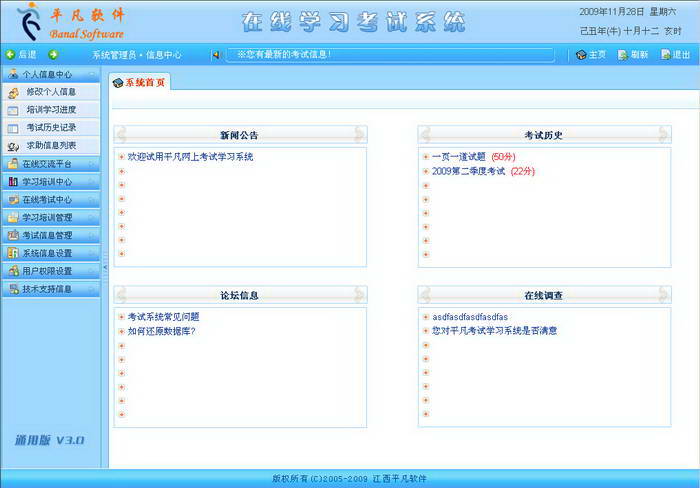Screen dimensions: 700x488
Task: Click the 主页 home icon in top bar
Action: pyautogui.click(x=581, y=55)
